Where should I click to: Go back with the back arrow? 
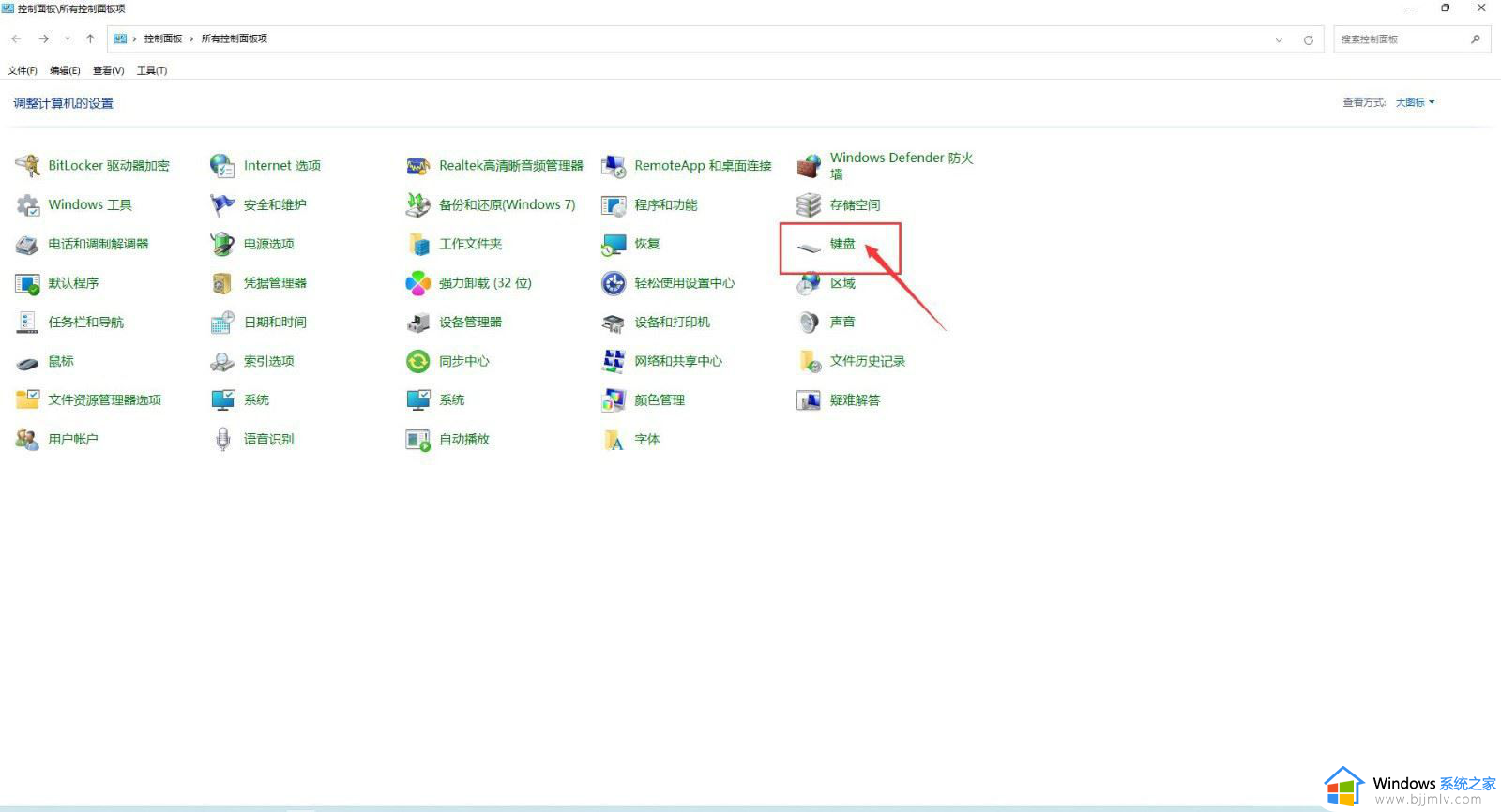[x=16, y=39]
